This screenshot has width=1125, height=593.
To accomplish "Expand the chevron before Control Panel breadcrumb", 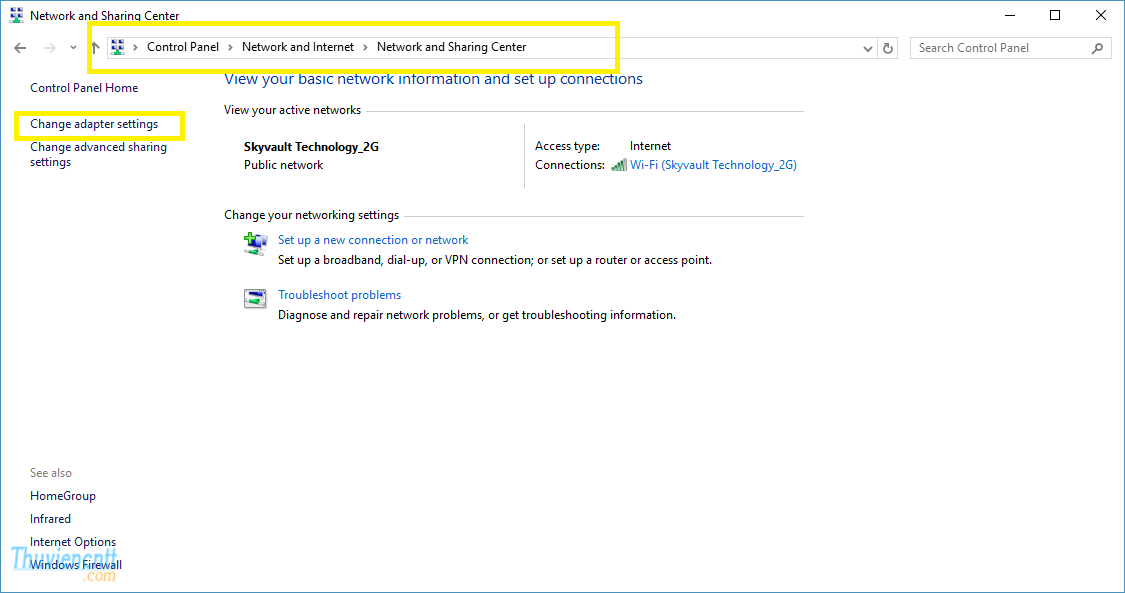I will pos(135,47).
